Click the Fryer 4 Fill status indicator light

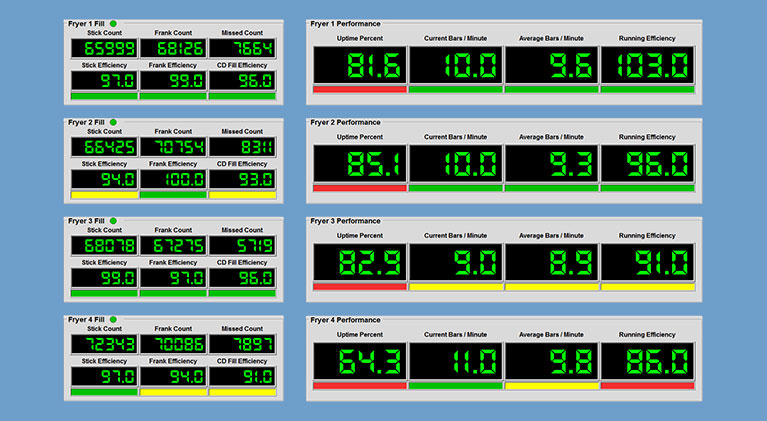click(x=113, y=319)
